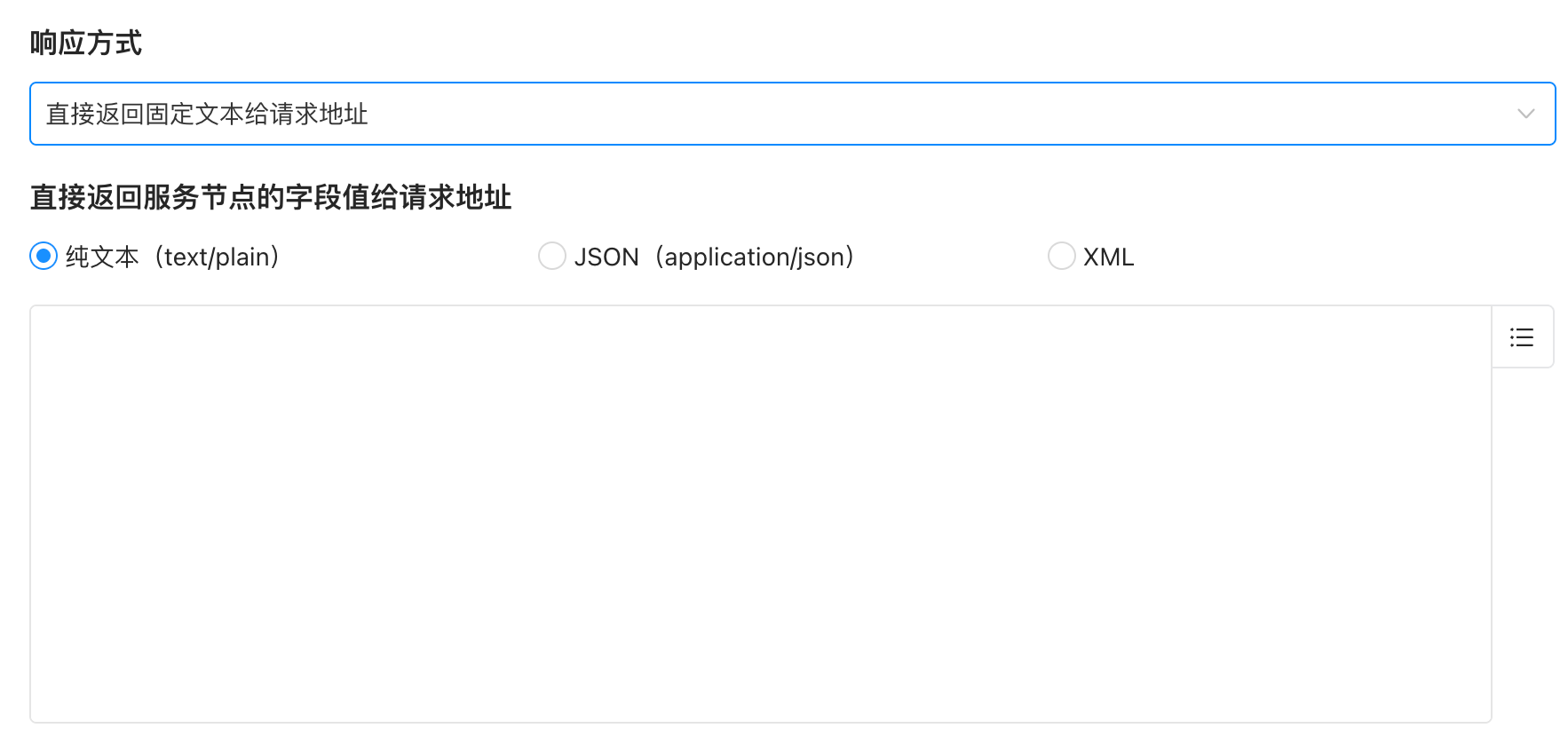Click the 直接返回服务节点的字段值给请求地址 heading
Screen dimensions: 1568x744
tap(271, 197)
